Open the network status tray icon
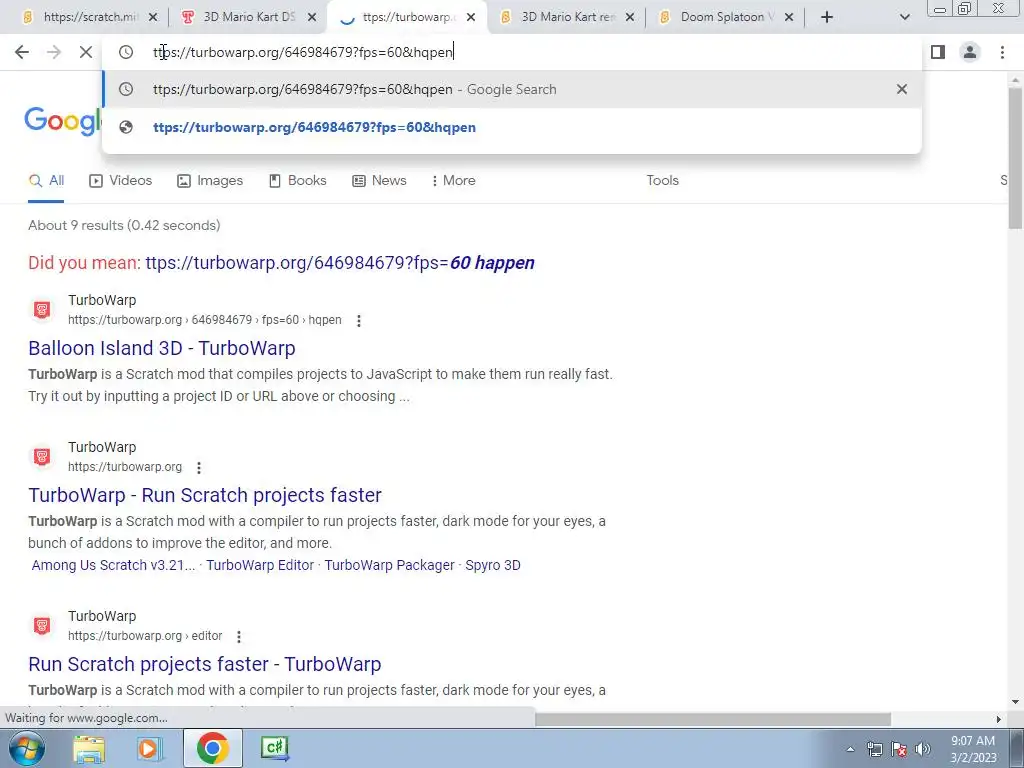This screenshot has width=1024, height=768. coord(874,749)
